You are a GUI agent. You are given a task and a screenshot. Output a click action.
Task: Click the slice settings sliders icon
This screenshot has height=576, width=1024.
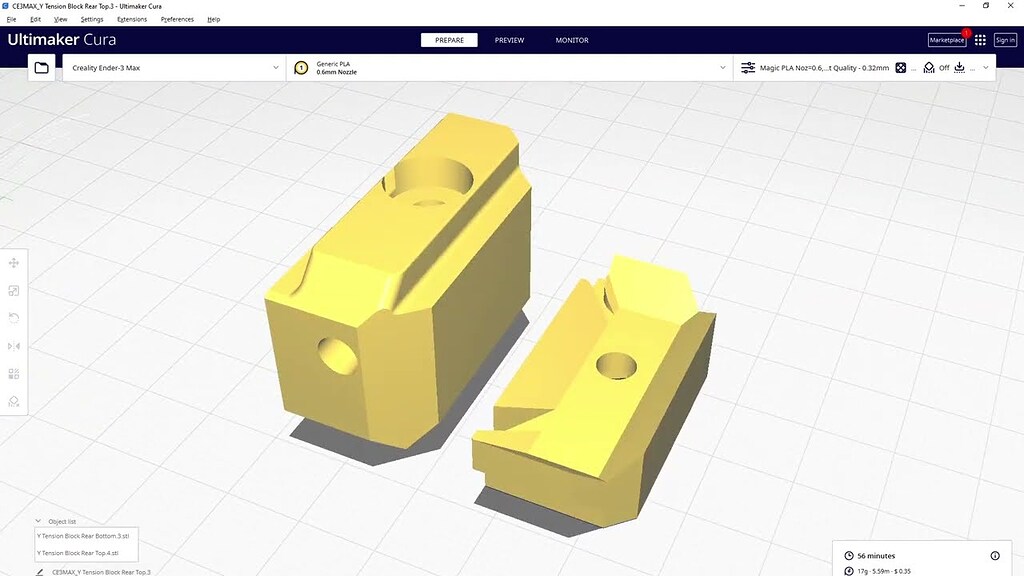click(x=748, y=67)
